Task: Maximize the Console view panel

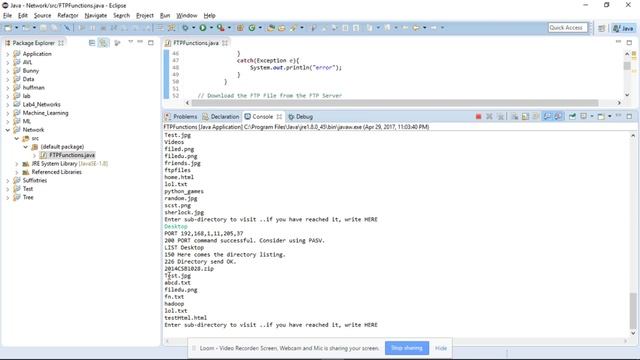Action: click(x=629, y=117)
